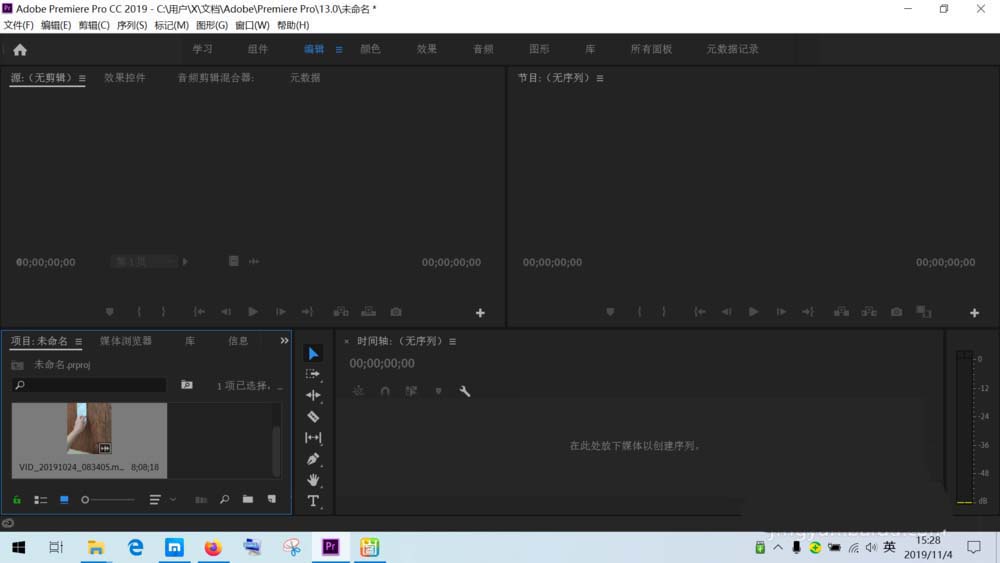Toggle project read-only lock icon

[17, 499]
